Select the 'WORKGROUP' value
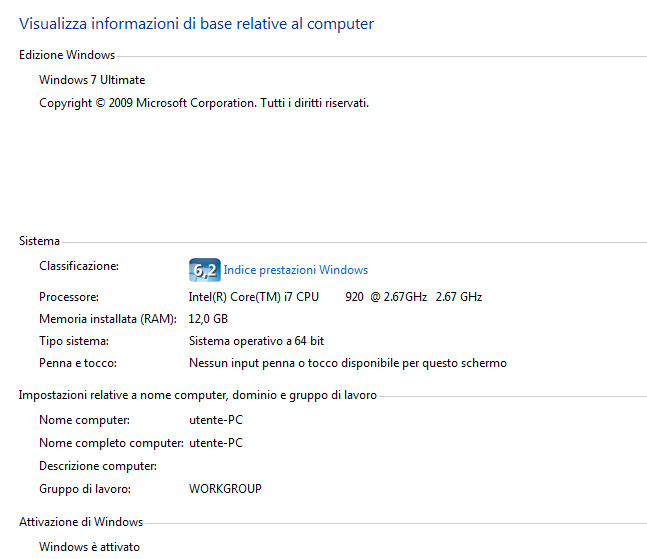The width and height of the screenshot is (647, 559). (225, 489)
